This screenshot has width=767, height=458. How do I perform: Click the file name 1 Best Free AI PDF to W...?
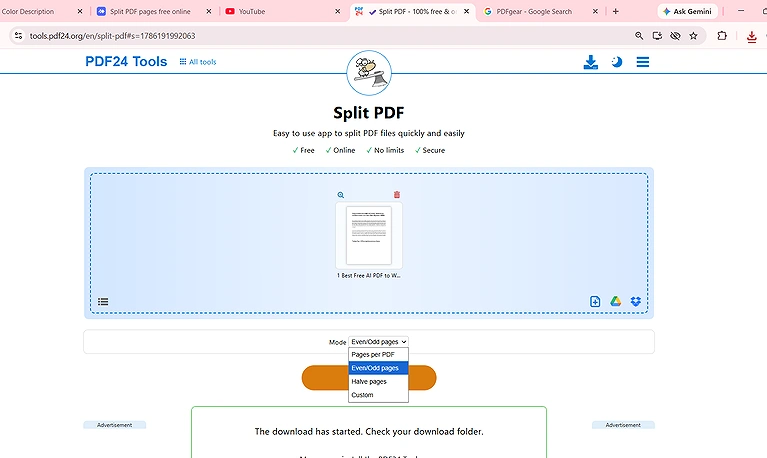click(368, 275)
